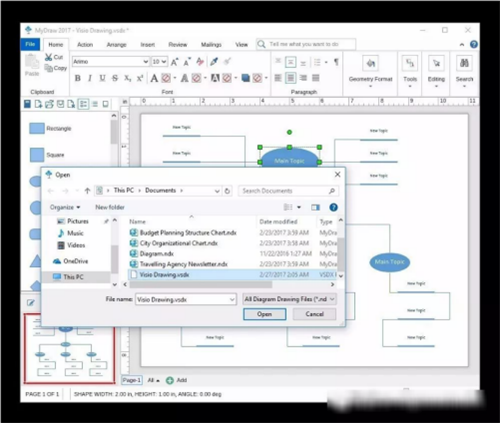This screenshot has width=500, height=423.
Task: Switch to the Review ribbon tab
Action: coord(178,45)
